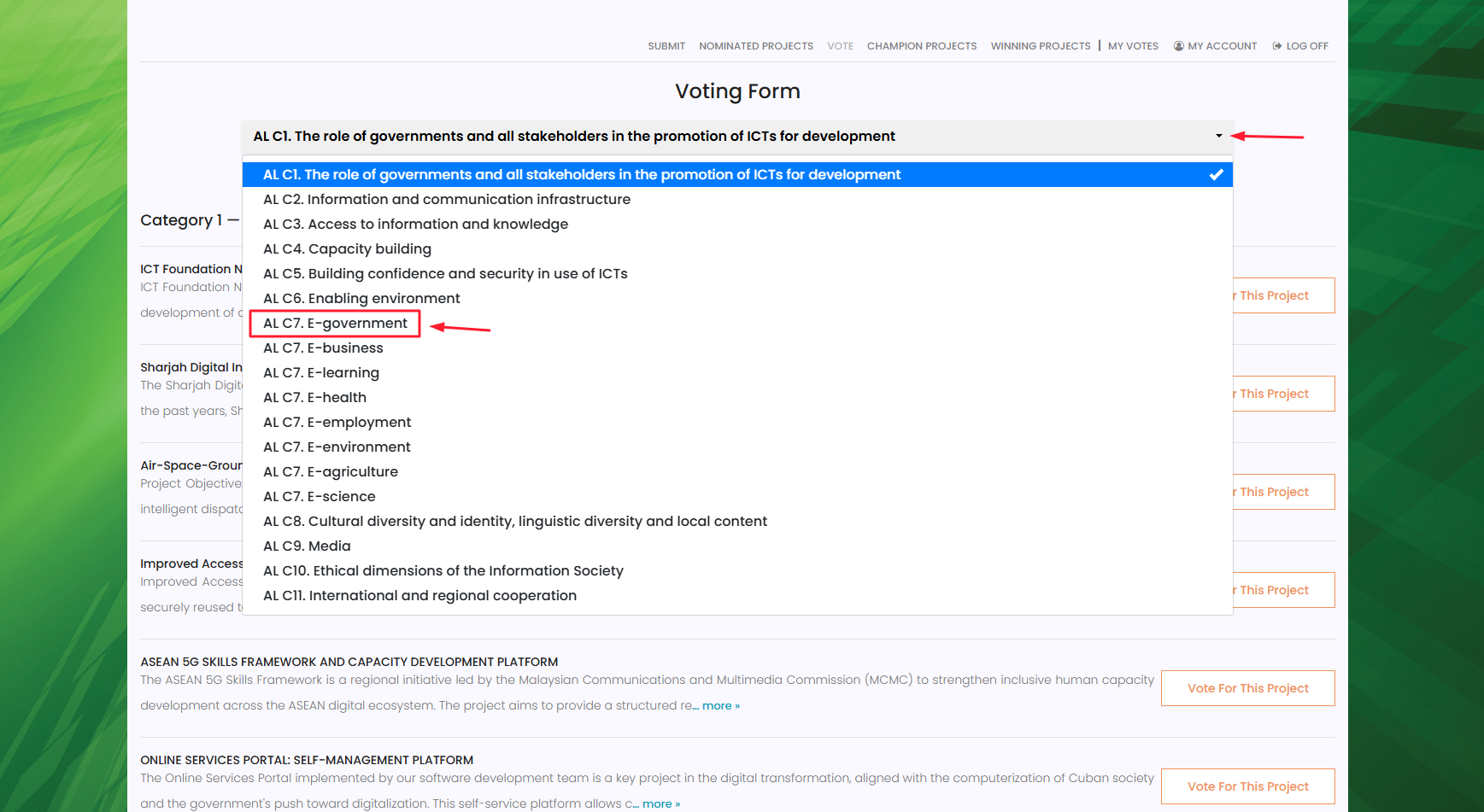Vote for the ASEAN 5G Skills project
This screenshot has width=1484, height=812.
coord(1247,688)
